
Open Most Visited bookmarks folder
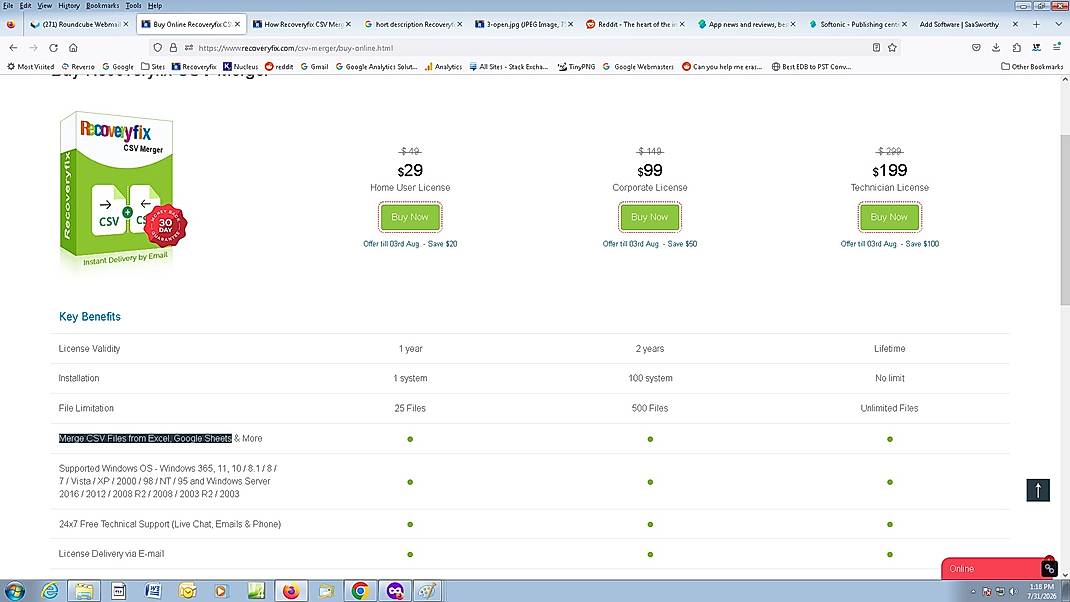click(30, 67)
